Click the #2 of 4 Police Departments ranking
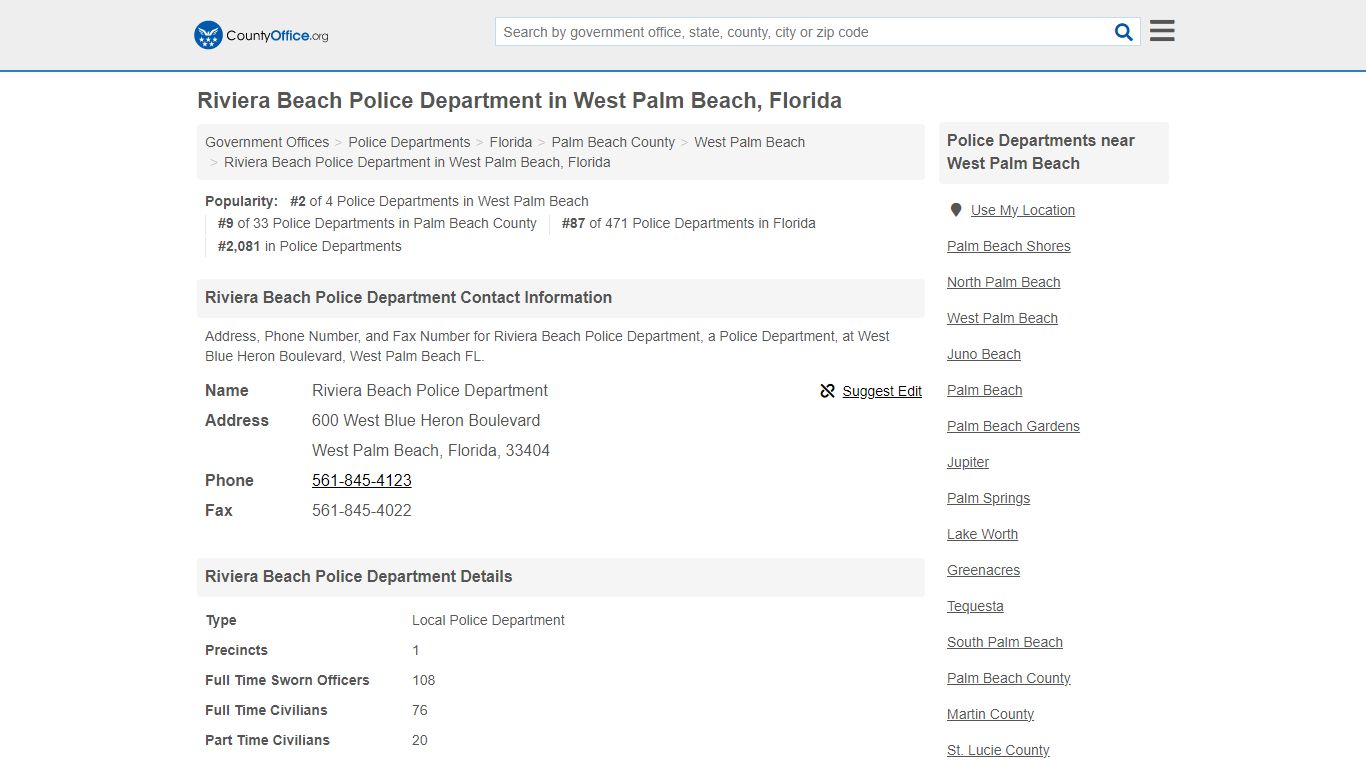The height and width of the screenshot is (768, 1366). click(x=439, y=201)
